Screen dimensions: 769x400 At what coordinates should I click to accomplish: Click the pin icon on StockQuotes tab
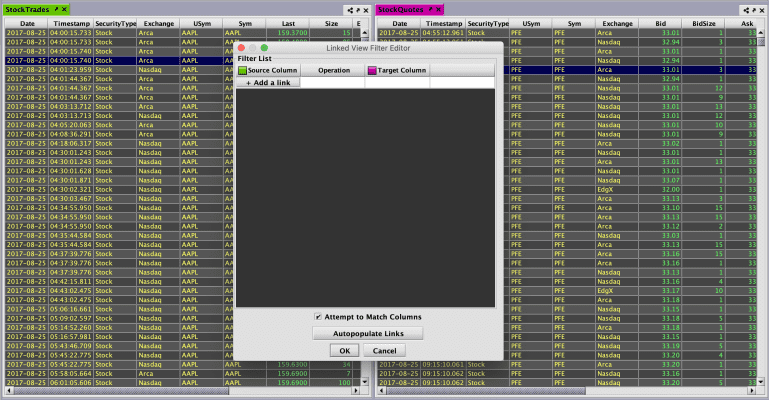(431, 8)
